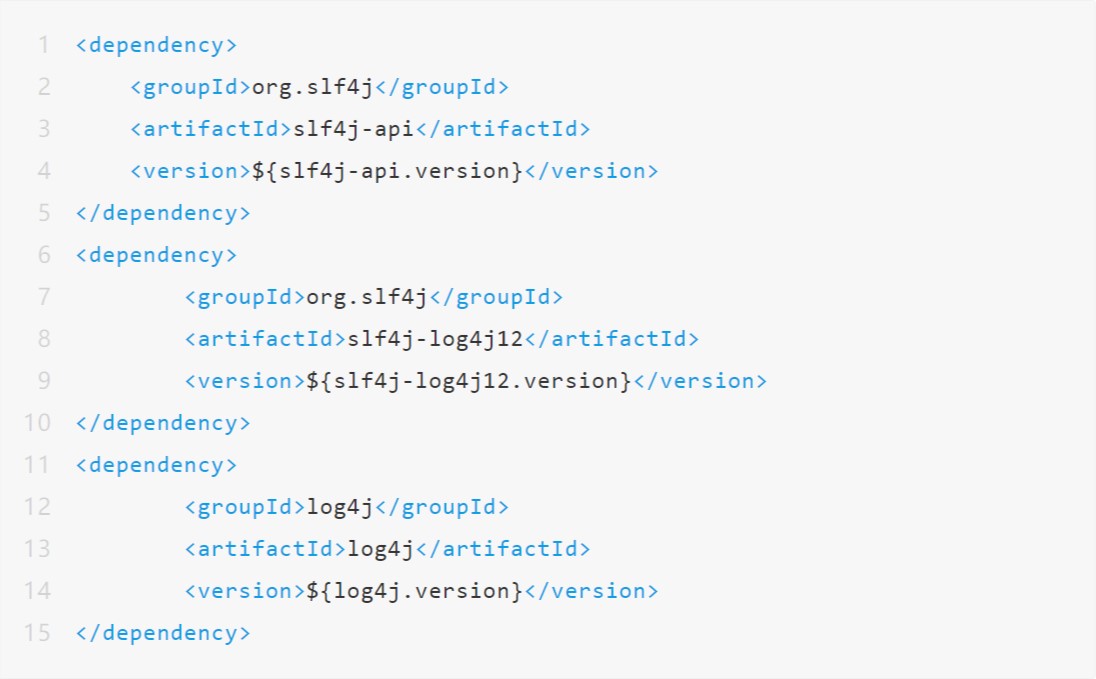The height and width of the screenshot is (679, 1096).
Task: Click ${log4j.version} placeholder text
Action: 414,591
